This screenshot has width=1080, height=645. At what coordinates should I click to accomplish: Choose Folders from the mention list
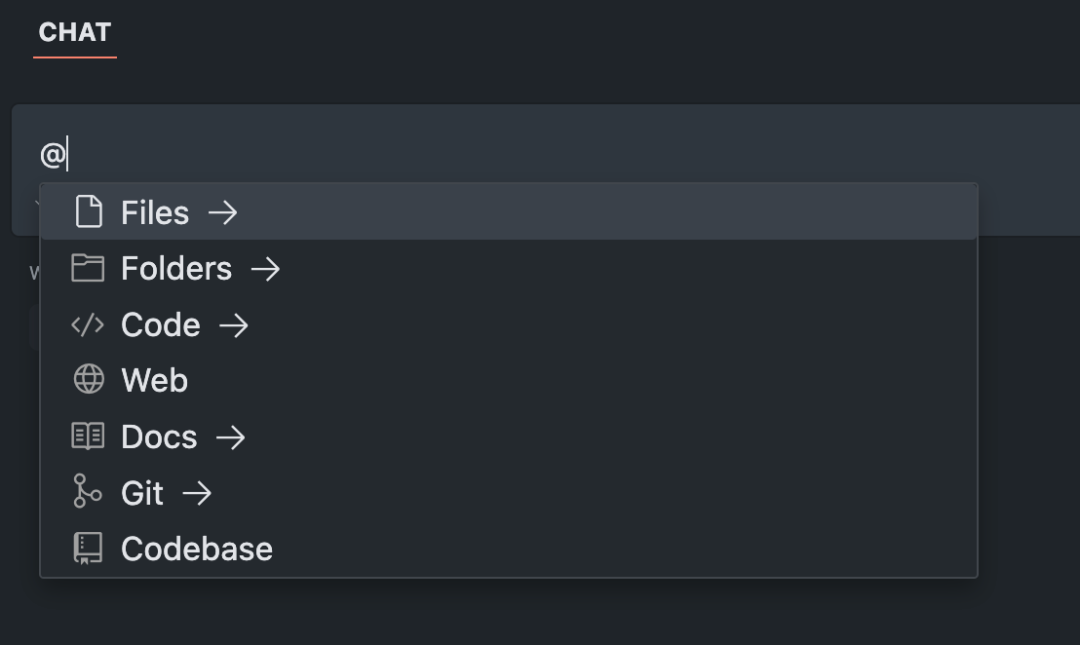pos(176,268)
